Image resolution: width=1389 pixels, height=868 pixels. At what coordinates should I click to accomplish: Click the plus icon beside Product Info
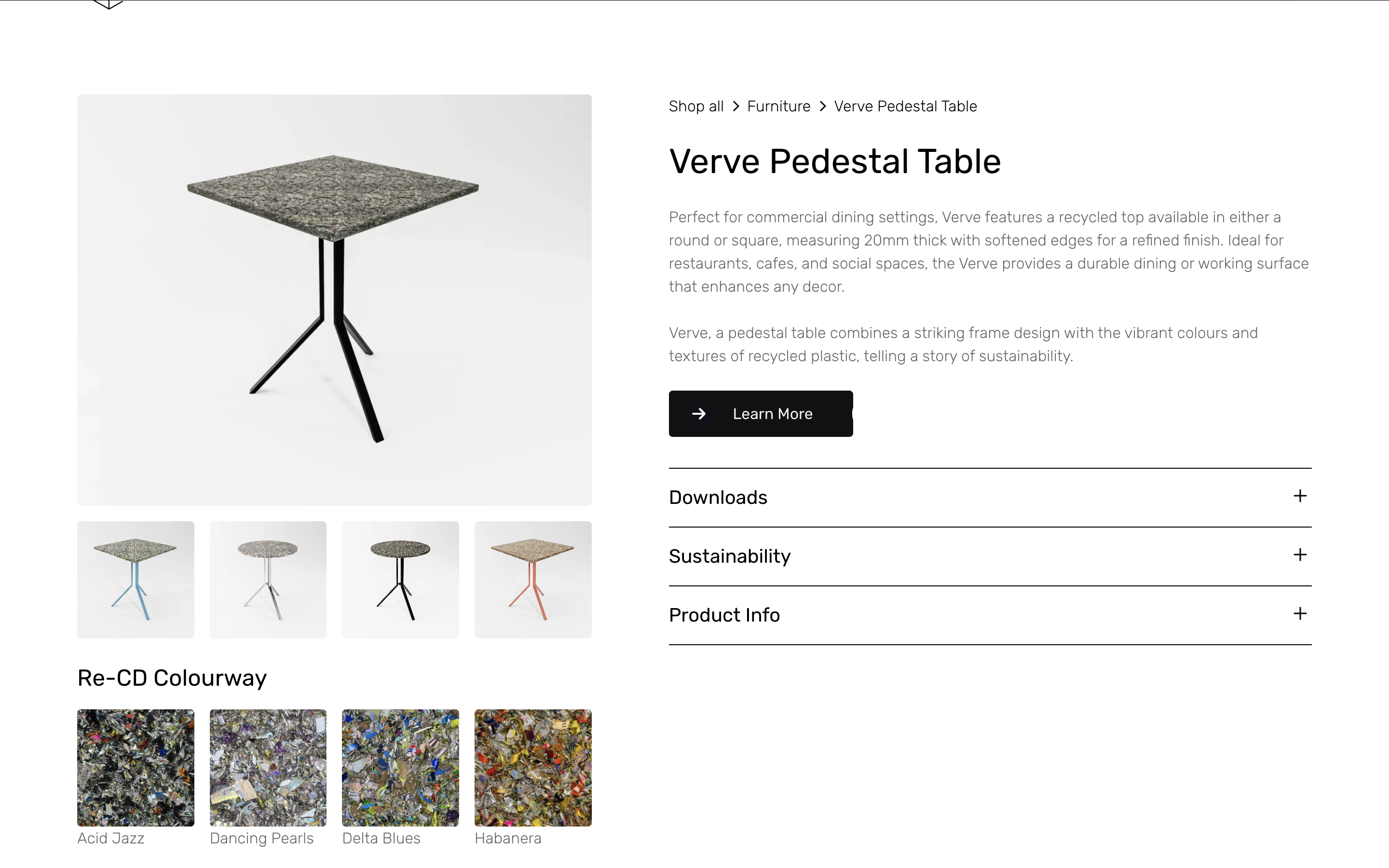1300,614
